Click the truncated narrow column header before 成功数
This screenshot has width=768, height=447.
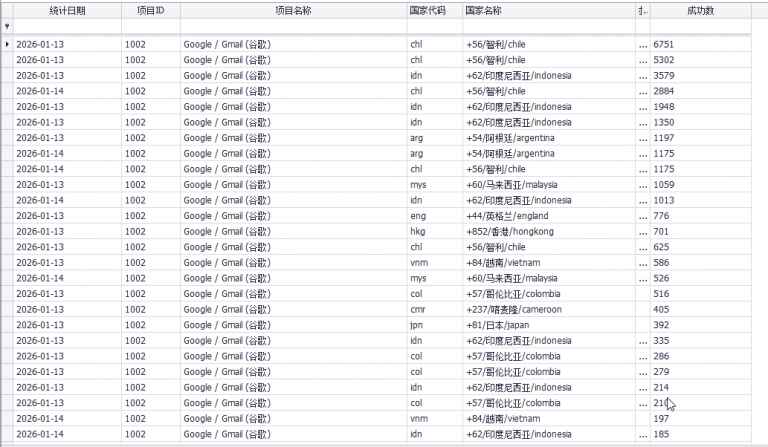643,10
